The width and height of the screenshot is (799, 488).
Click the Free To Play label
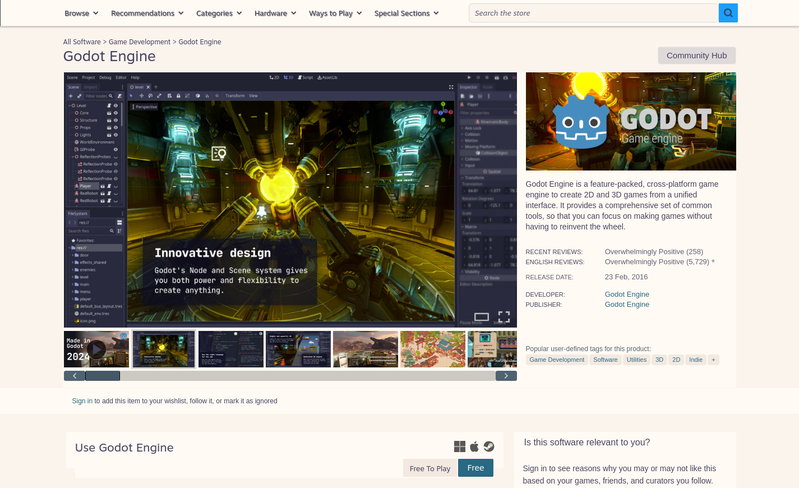pyautogui.click(x=430, y=468)
